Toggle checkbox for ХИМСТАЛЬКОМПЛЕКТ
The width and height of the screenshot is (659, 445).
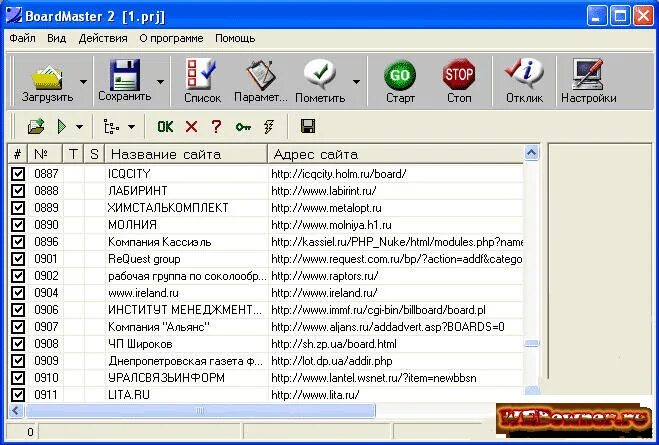(18, 208)
